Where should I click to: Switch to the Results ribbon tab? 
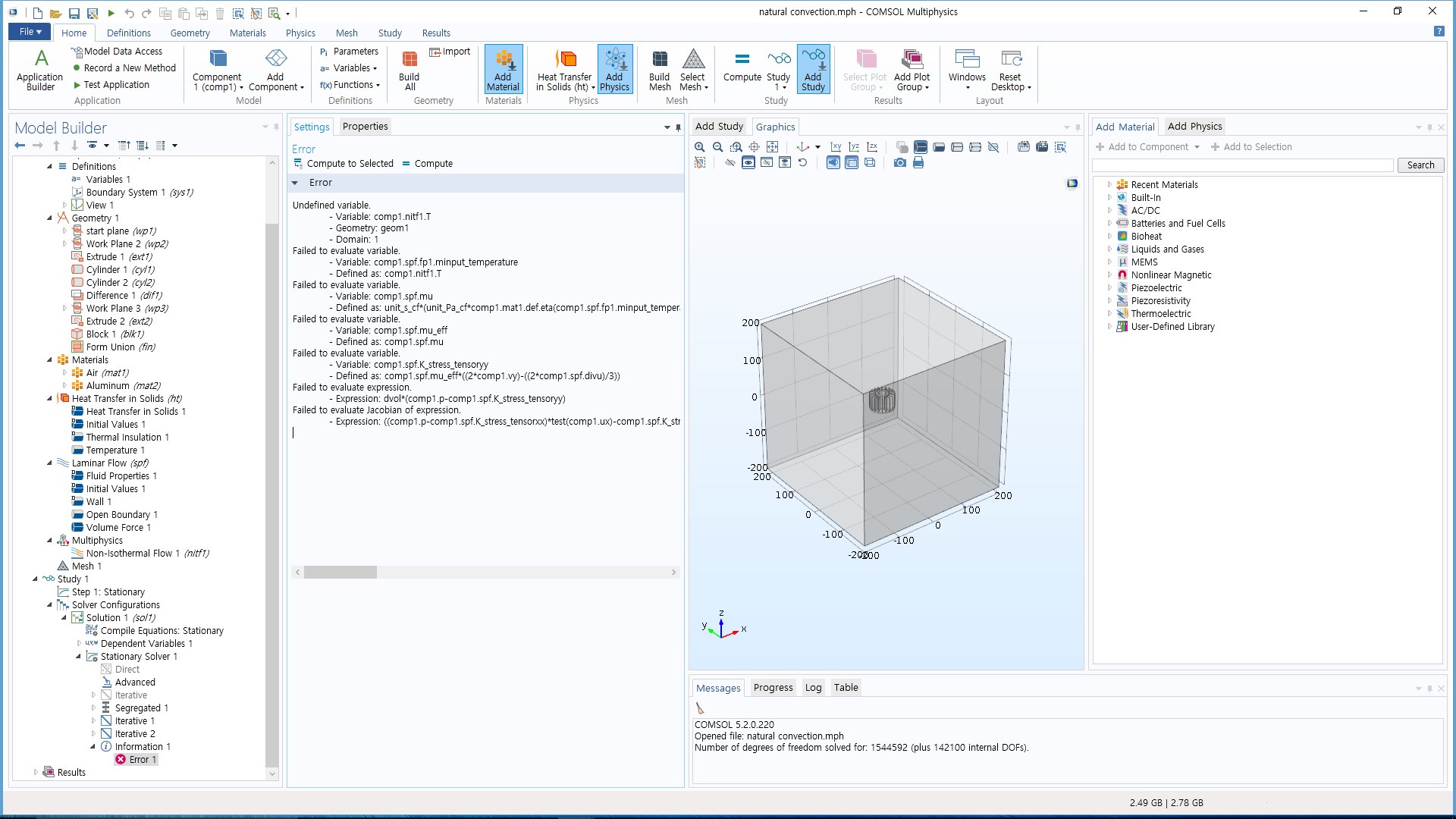436,33
